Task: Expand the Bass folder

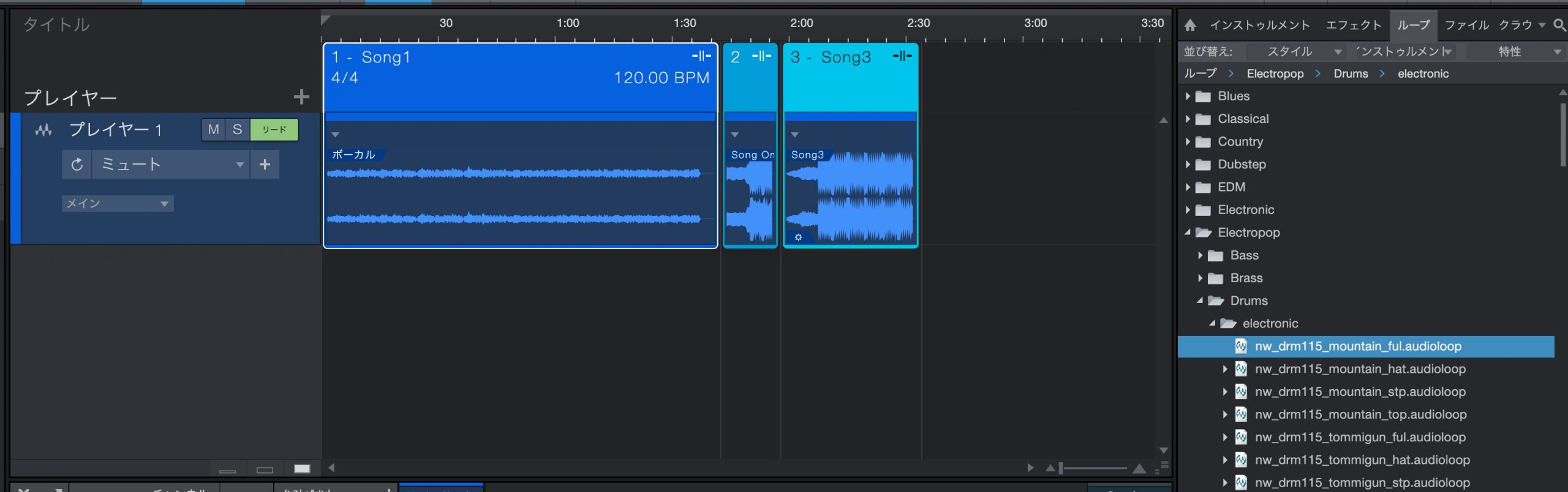Action: tap(1200, 255)
